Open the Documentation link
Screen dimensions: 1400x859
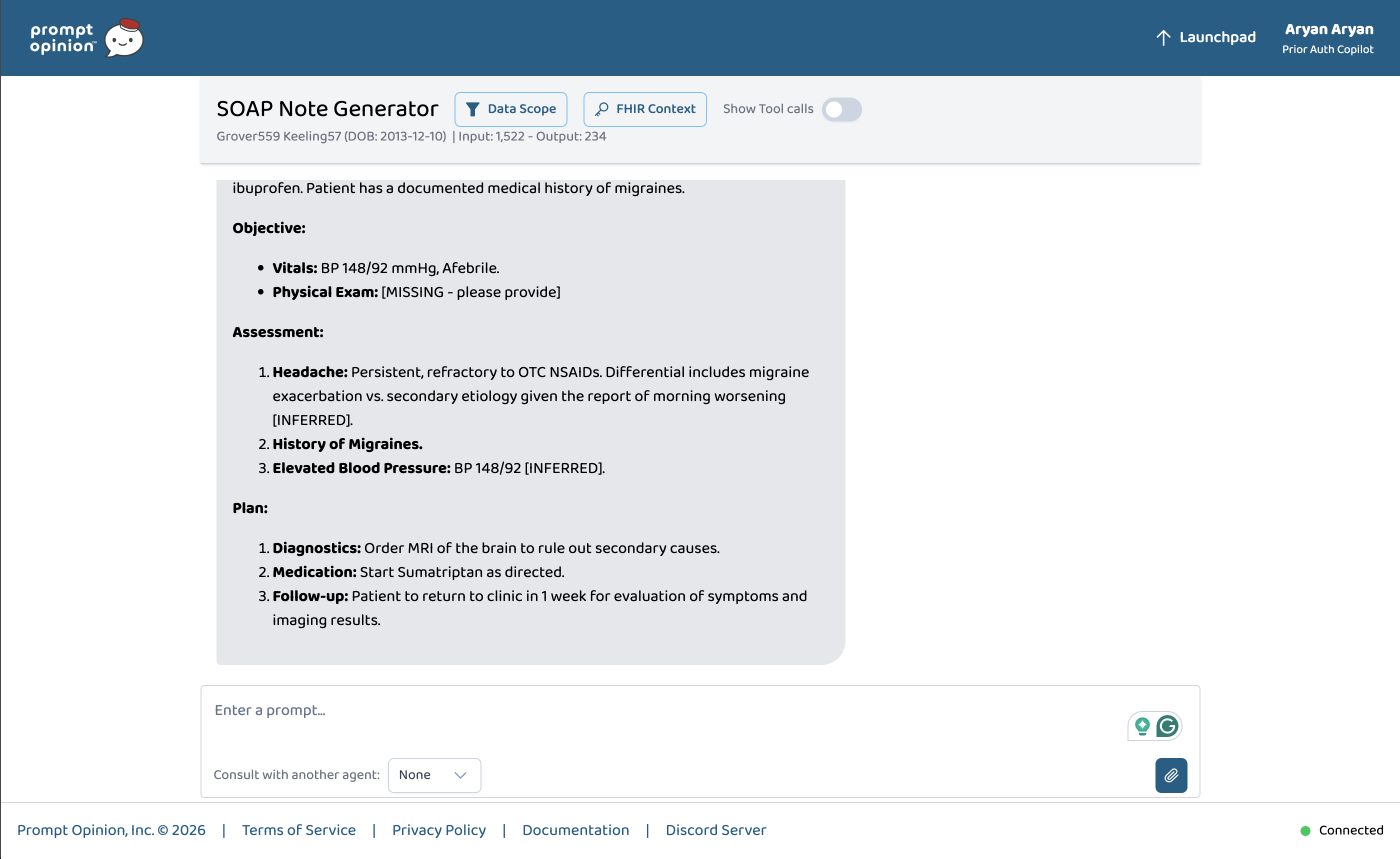click(x=575, y=830)
